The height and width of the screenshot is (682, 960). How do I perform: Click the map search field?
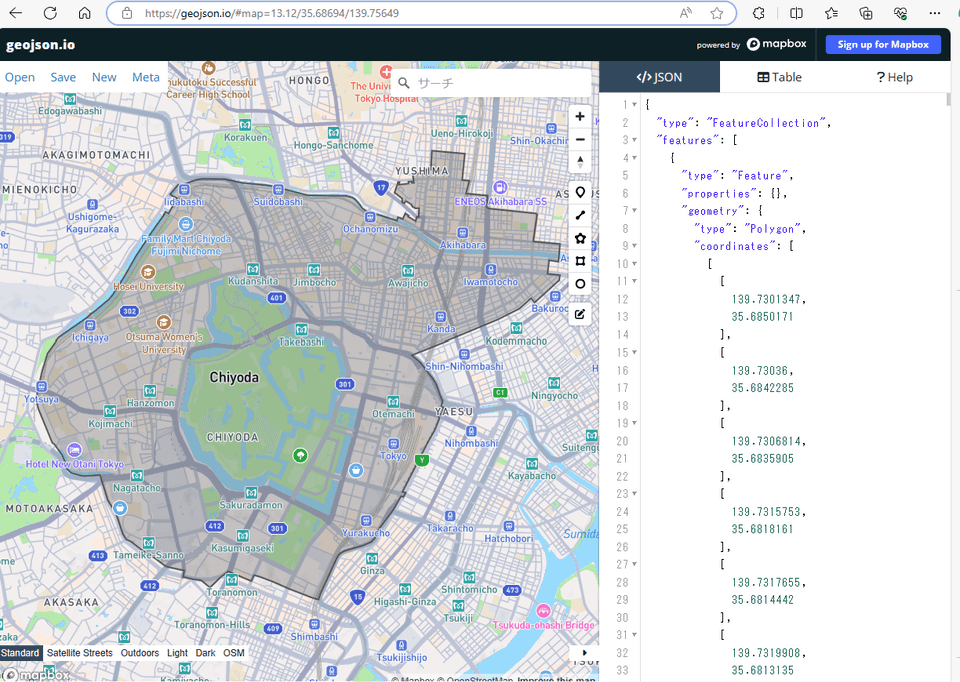pos(480,83)
